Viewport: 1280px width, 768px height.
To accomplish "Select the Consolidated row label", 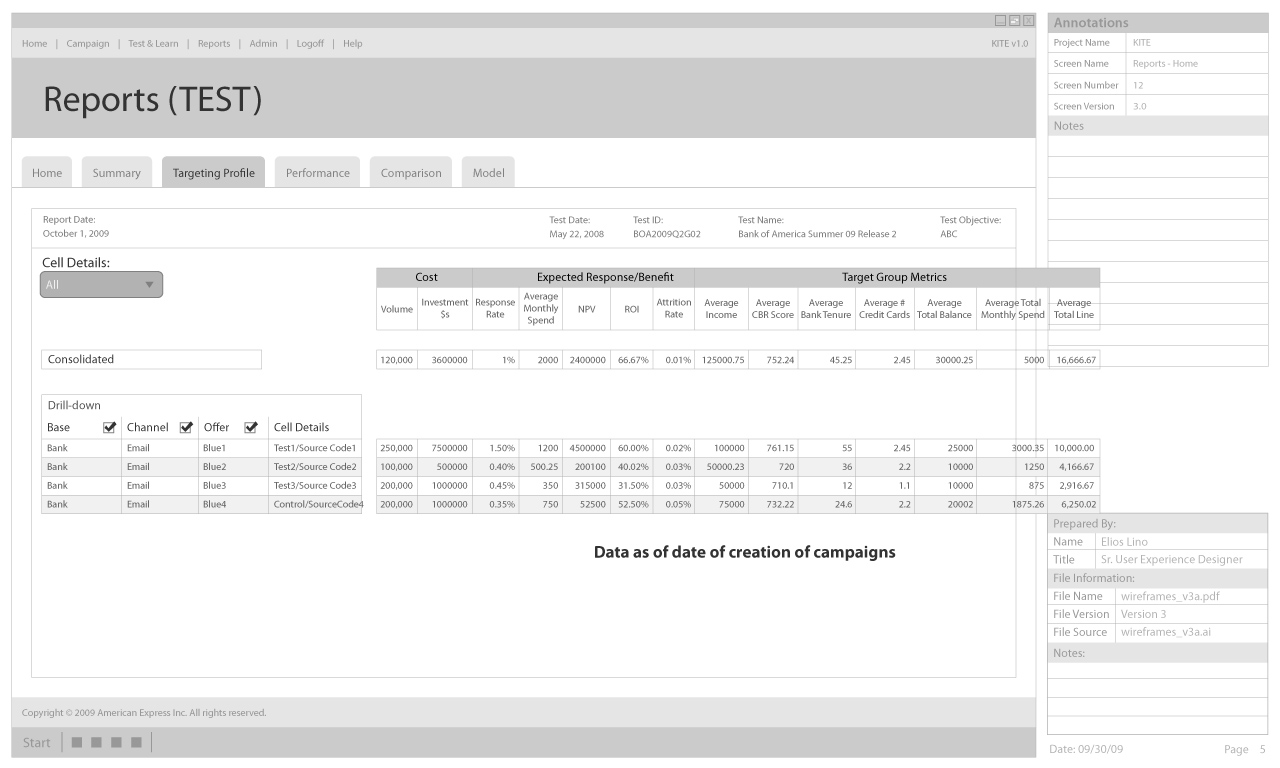I will click(151, 360).
